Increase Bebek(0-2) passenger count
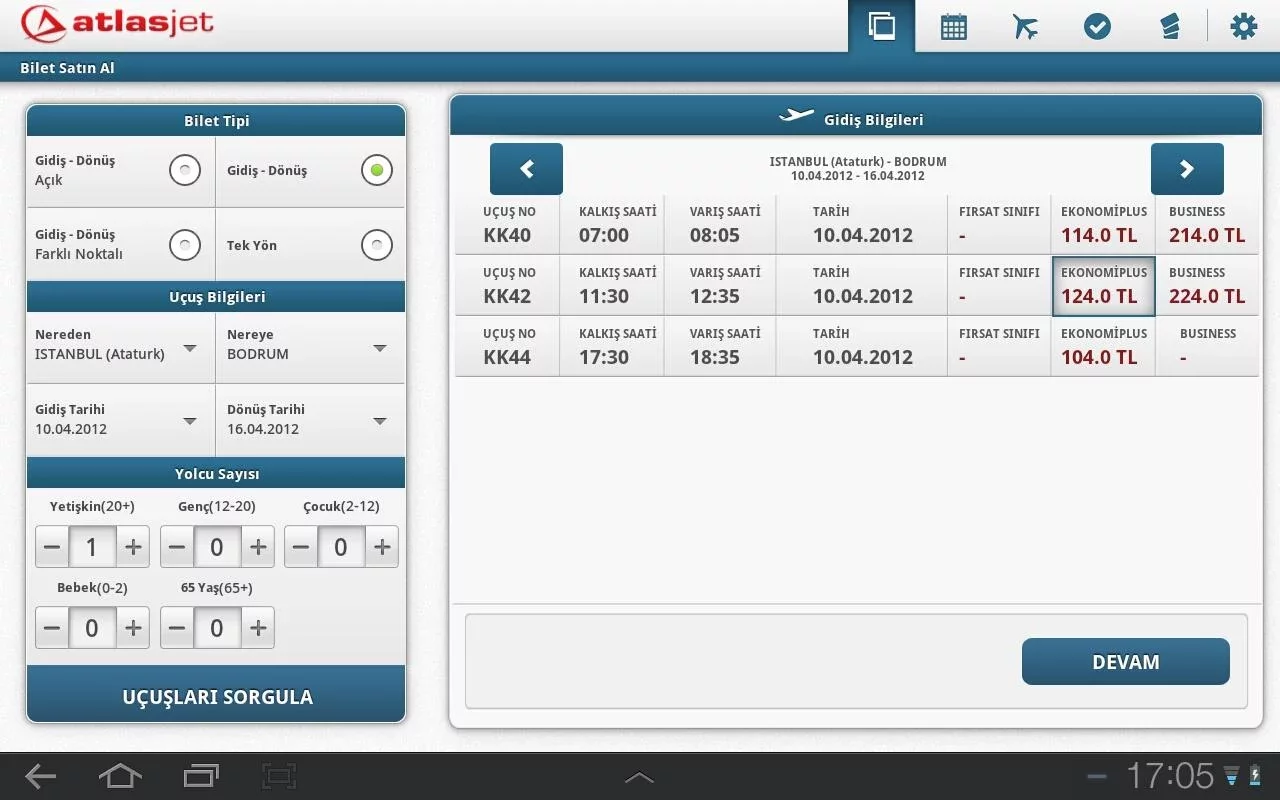 [x=133, y=628]
